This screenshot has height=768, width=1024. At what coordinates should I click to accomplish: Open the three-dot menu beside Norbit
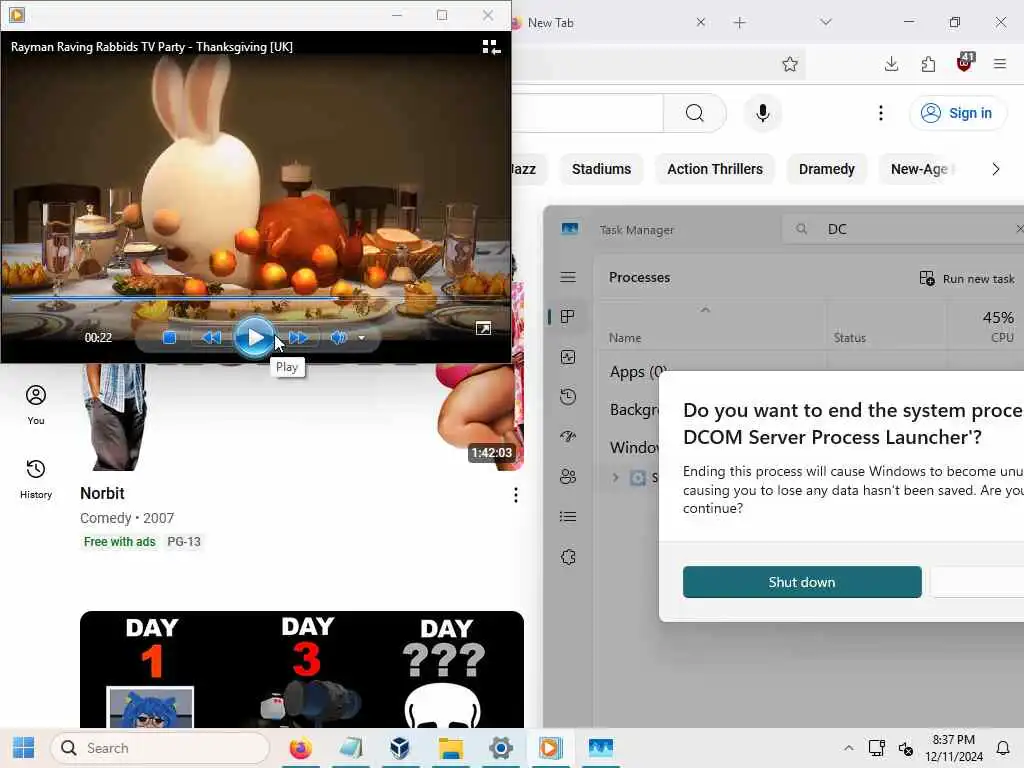pyautogui.click(x=516, y=495)
